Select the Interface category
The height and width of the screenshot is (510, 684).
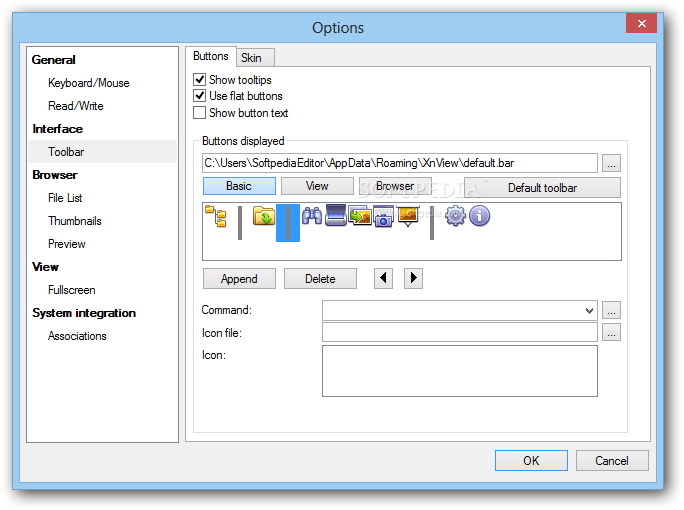click(58, 129)
